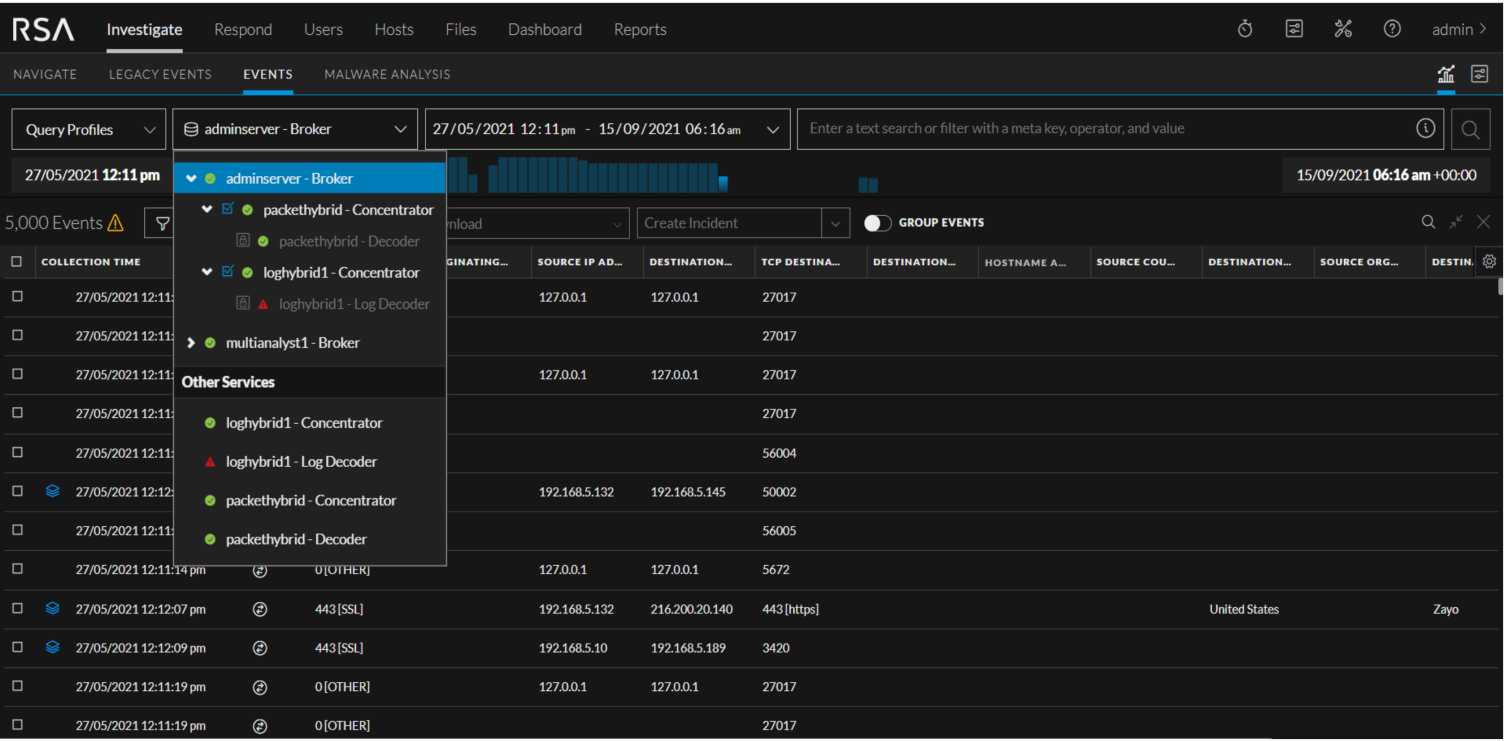Open column settings gear icon in table header
This screenshot has width=1504, height=741.
[1489, 261]
